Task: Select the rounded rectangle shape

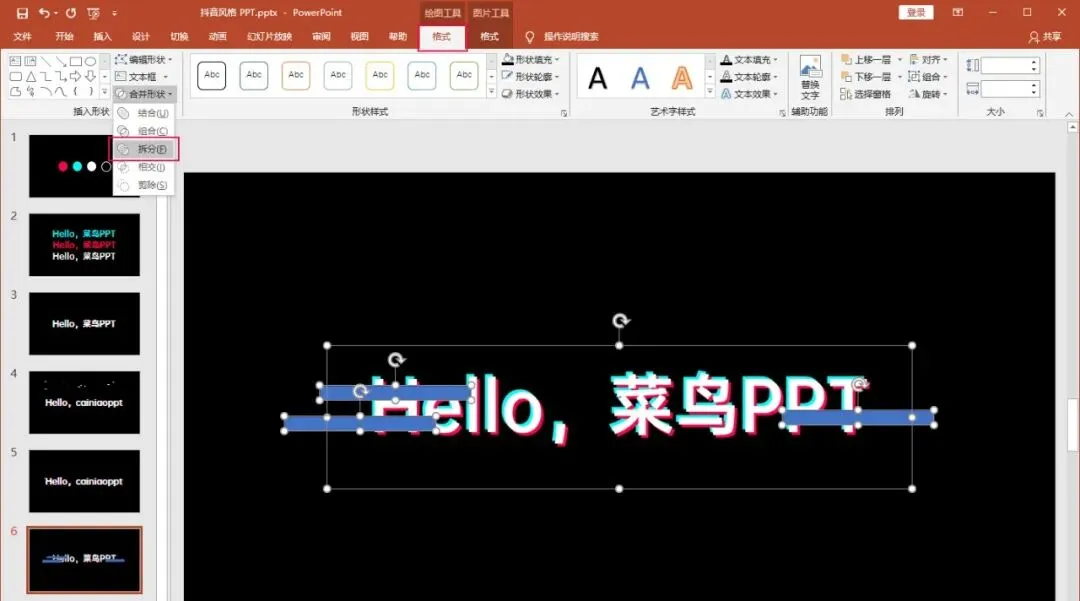Action: pyautogui.click(x=15, y=76)
